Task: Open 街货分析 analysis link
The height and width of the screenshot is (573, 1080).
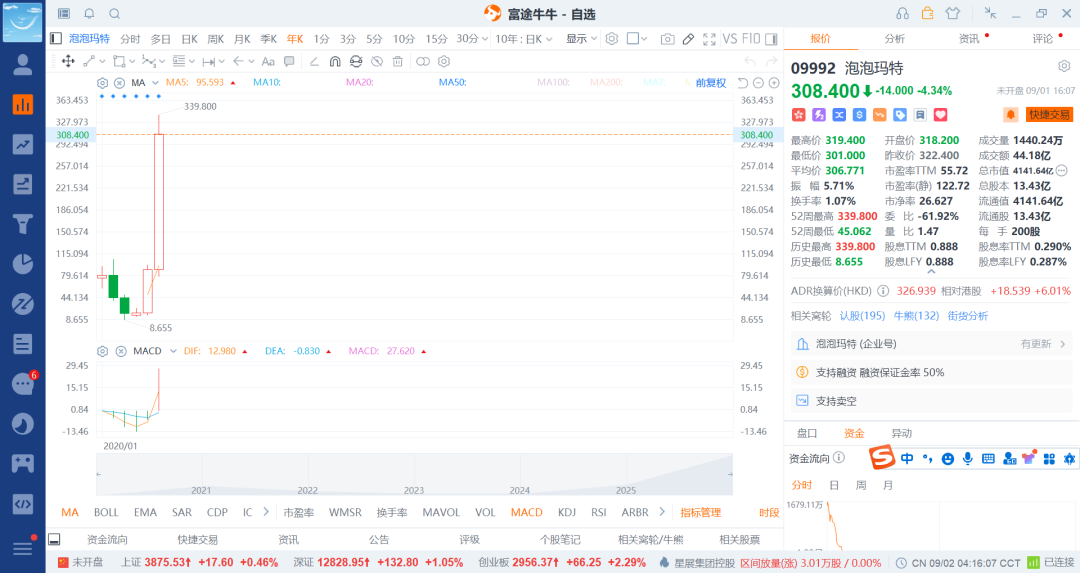Action: (x=968, y=315)
